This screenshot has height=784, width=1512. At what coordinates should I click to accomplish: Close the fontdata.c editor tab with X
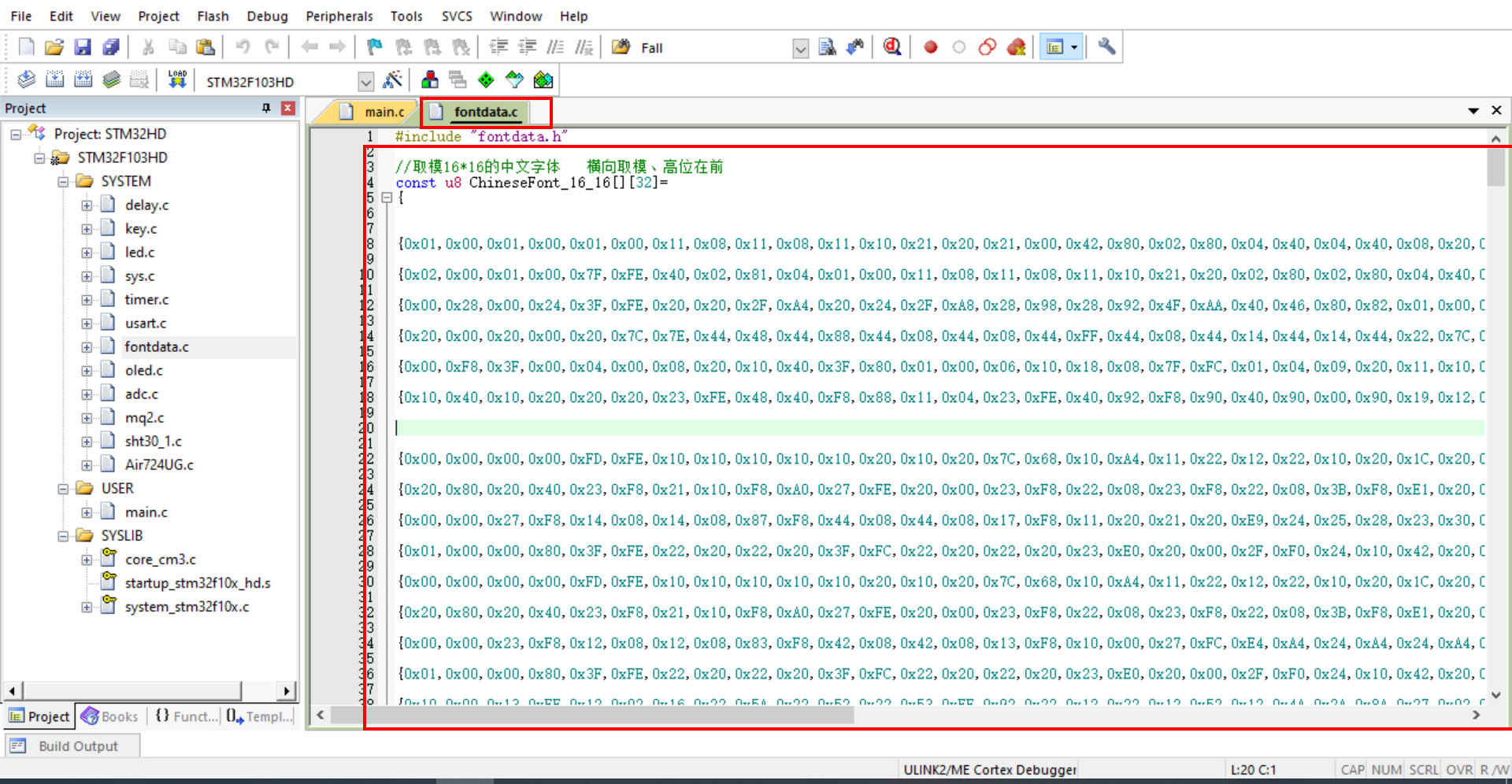click(1496, 110)
